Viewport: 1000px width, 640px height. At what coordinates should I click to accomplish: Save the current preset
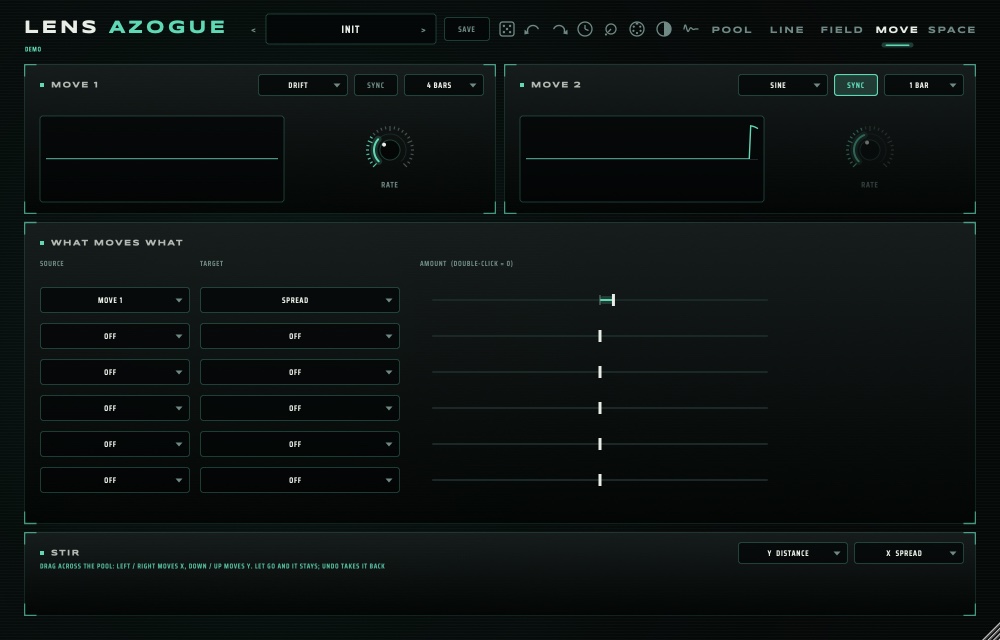(x=467, y=29)
